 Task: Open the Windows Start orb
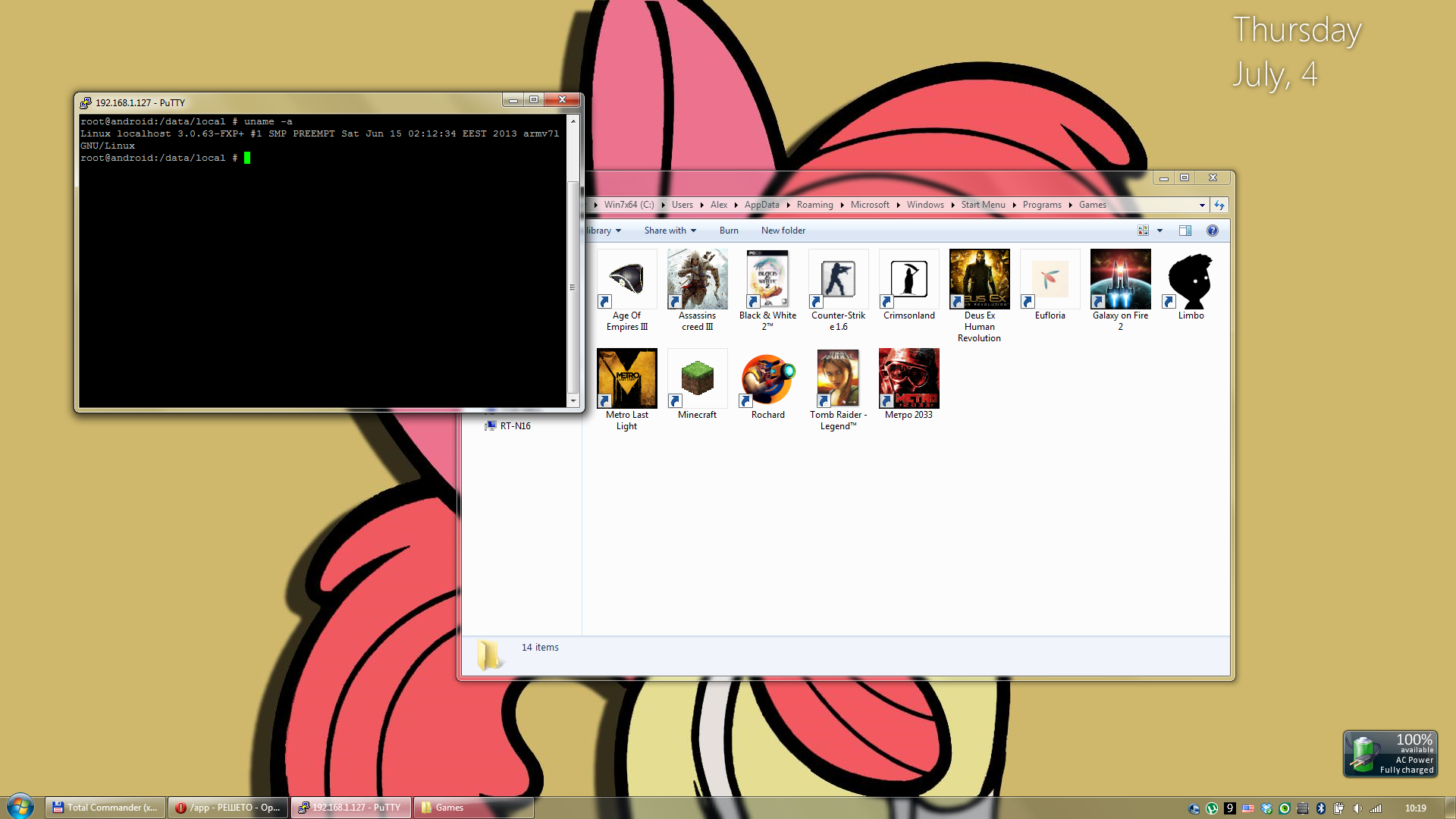coord(20,806)
